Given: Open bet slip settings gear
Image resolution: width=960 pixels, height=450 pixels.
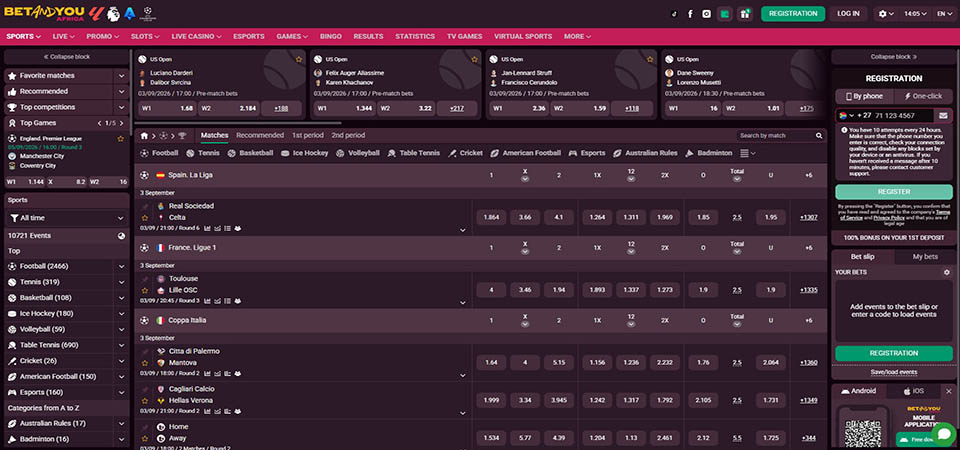Looking at the screenshot, I should (x=947, y=272).
